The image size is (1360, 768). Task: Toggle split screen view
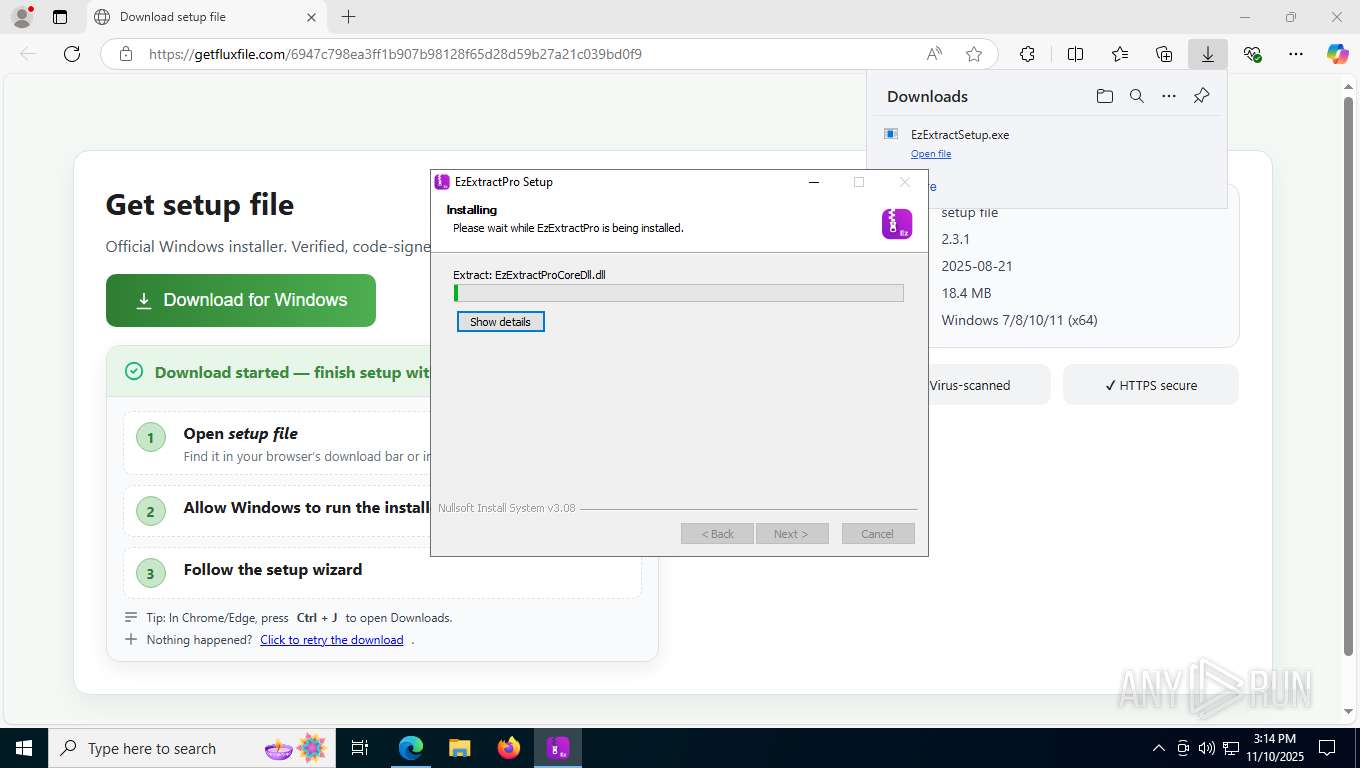[1076, 54]
